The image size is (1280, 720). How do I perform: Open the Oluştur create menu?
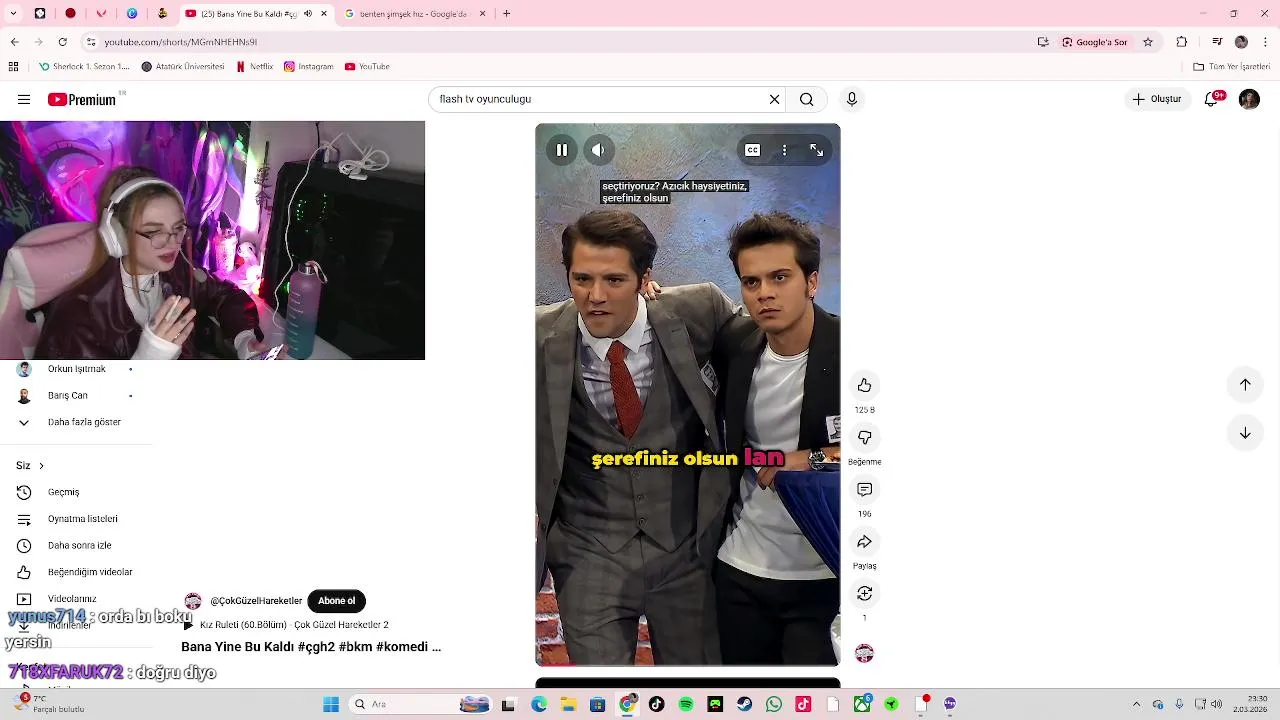point(1157,99)
